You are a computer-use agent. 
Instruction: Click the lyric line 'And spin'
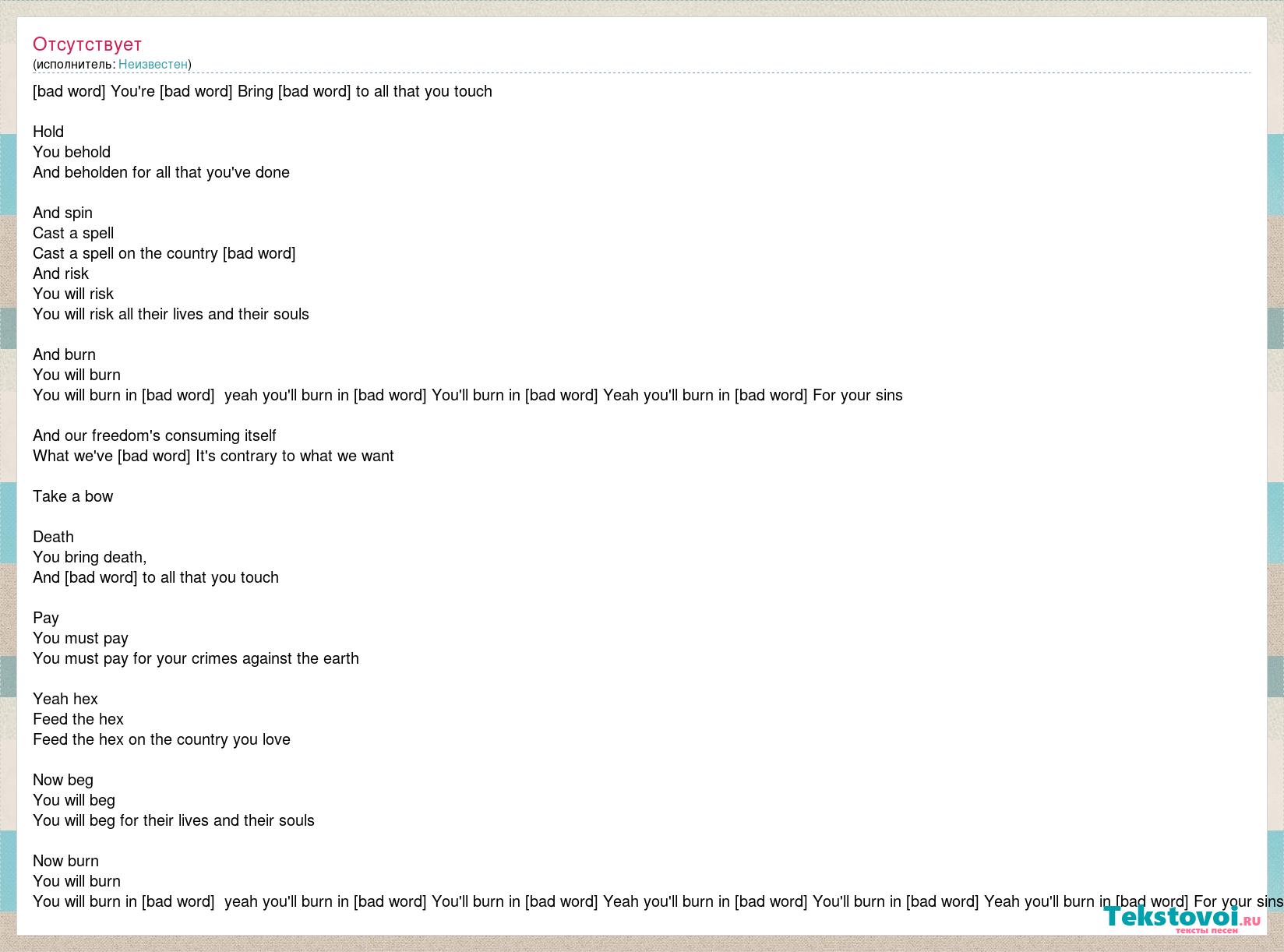pyautogui.click(x=62, y=213)
